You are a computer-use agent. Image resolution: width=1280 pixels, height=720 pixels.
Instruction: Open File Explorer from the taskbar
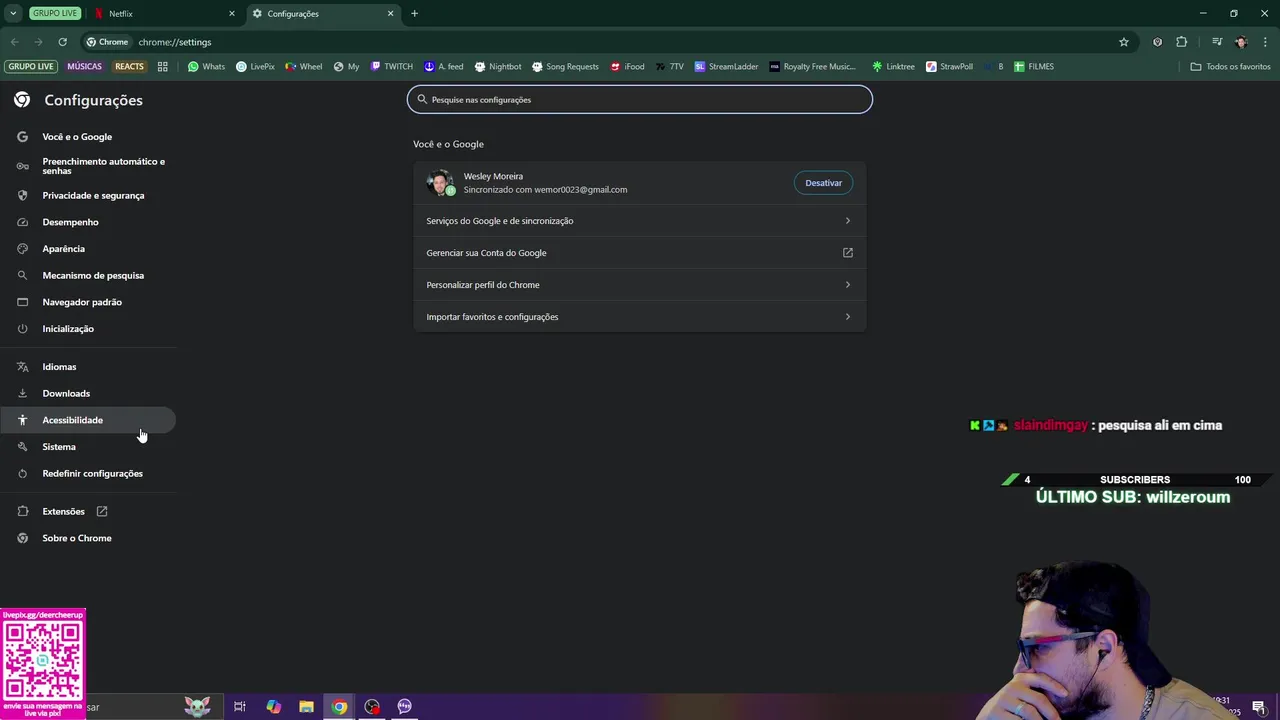coord(307,707)
